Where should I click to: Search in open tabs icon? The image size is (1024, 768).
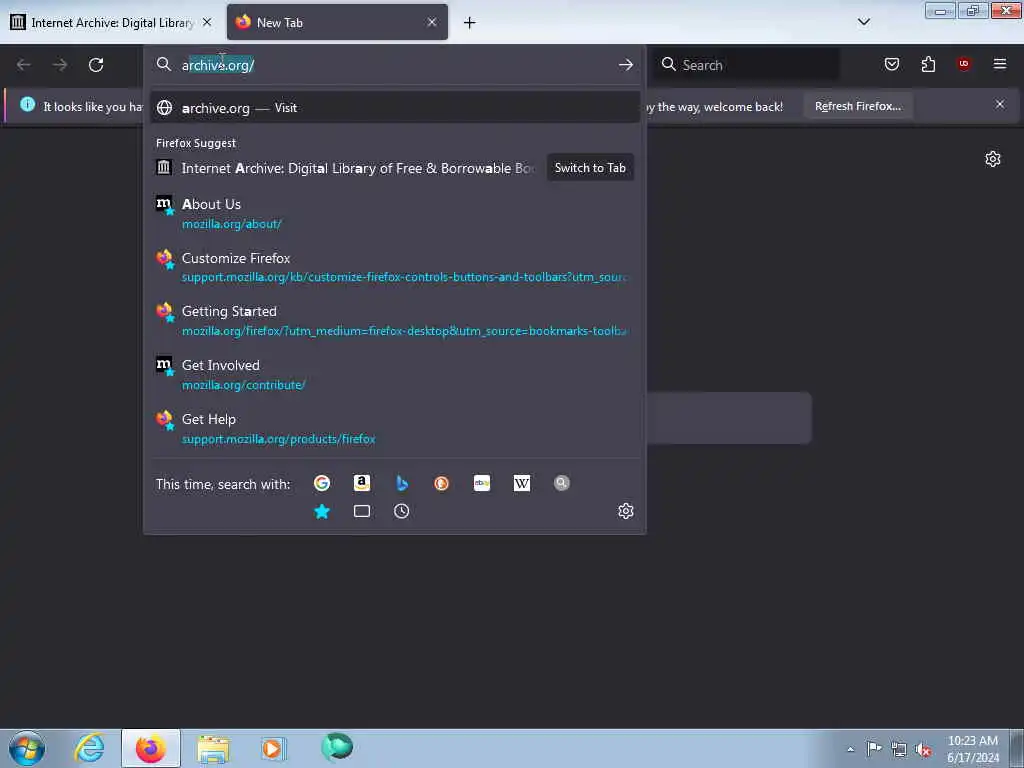click(362, 511)
